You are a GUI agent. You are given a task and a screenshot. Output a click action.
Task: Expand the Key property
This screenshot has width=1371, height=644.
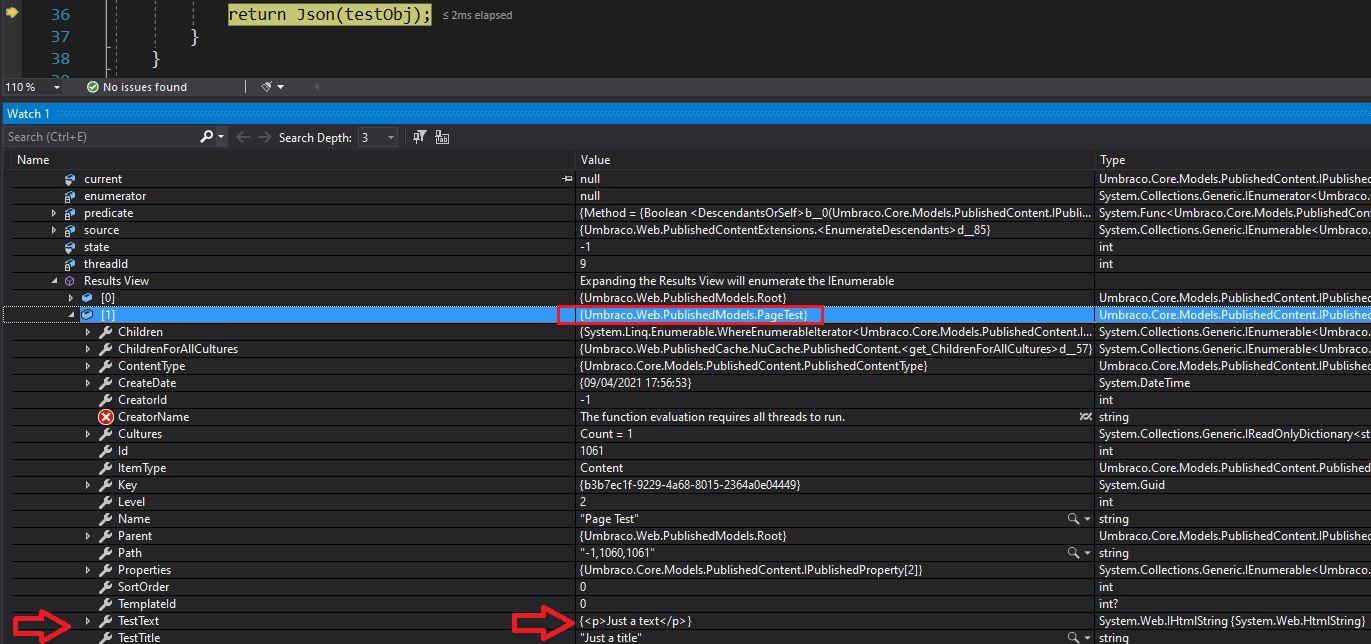point(88,485)
